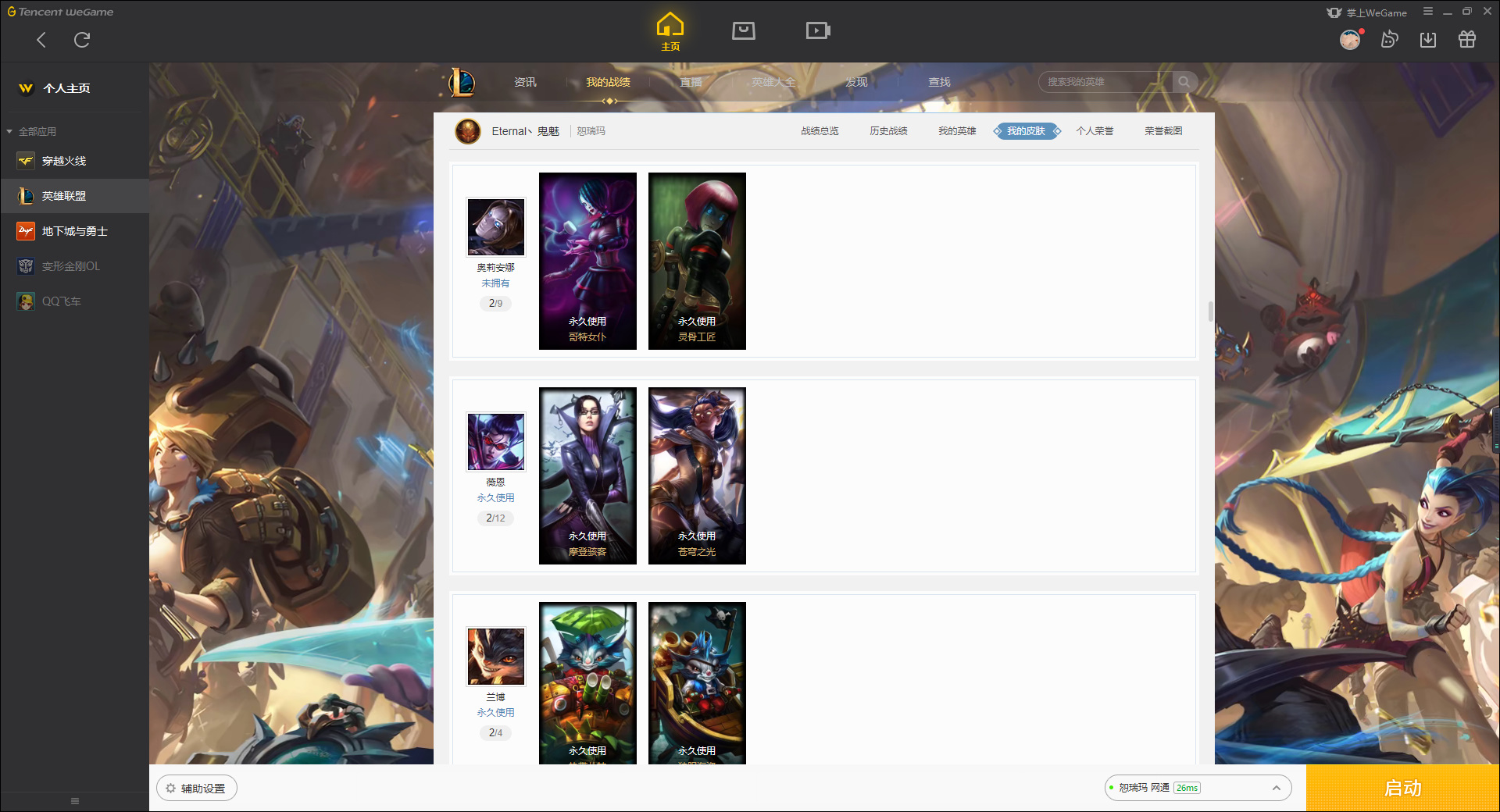Click the summoner avatar next to Eternal、鬼魅
This screenshot has height=812, width=1500.
(468, 131)
